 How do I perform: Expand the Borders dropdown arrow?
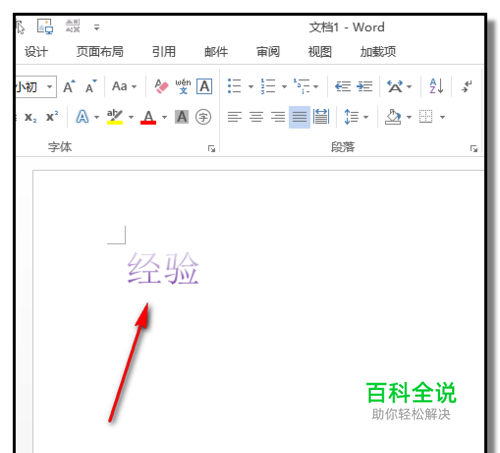point(442,117)
